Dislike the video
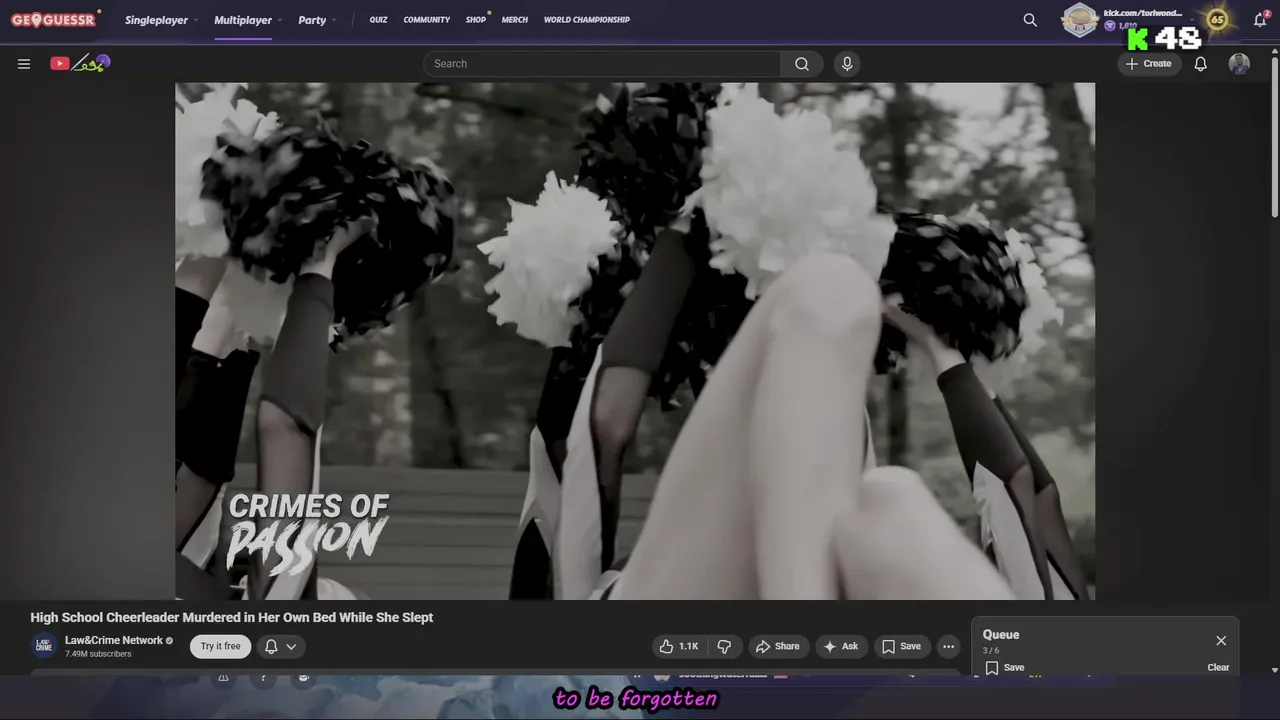This screenshot has width=1280, height=720. coord(724,646)
